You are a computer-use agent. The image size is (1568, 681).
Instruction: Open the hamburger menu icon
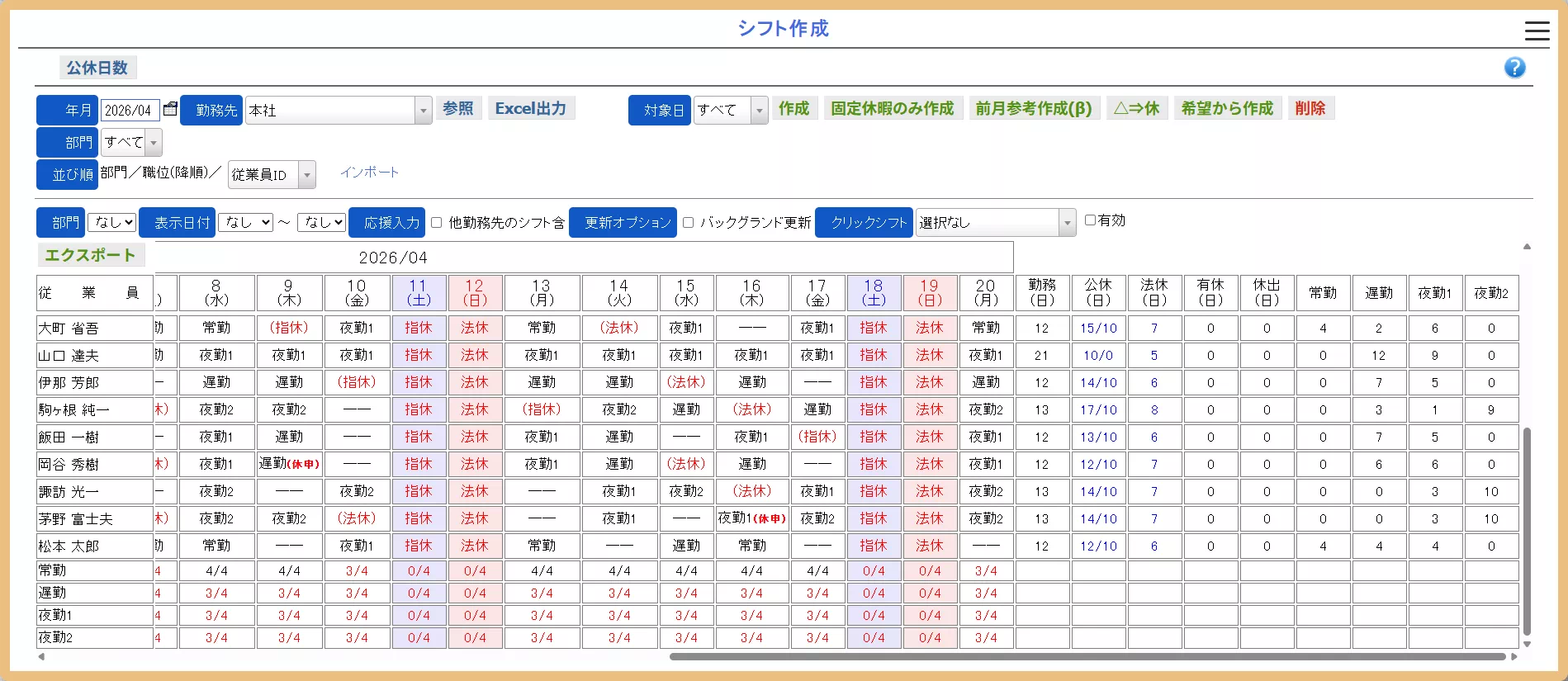1537,31
